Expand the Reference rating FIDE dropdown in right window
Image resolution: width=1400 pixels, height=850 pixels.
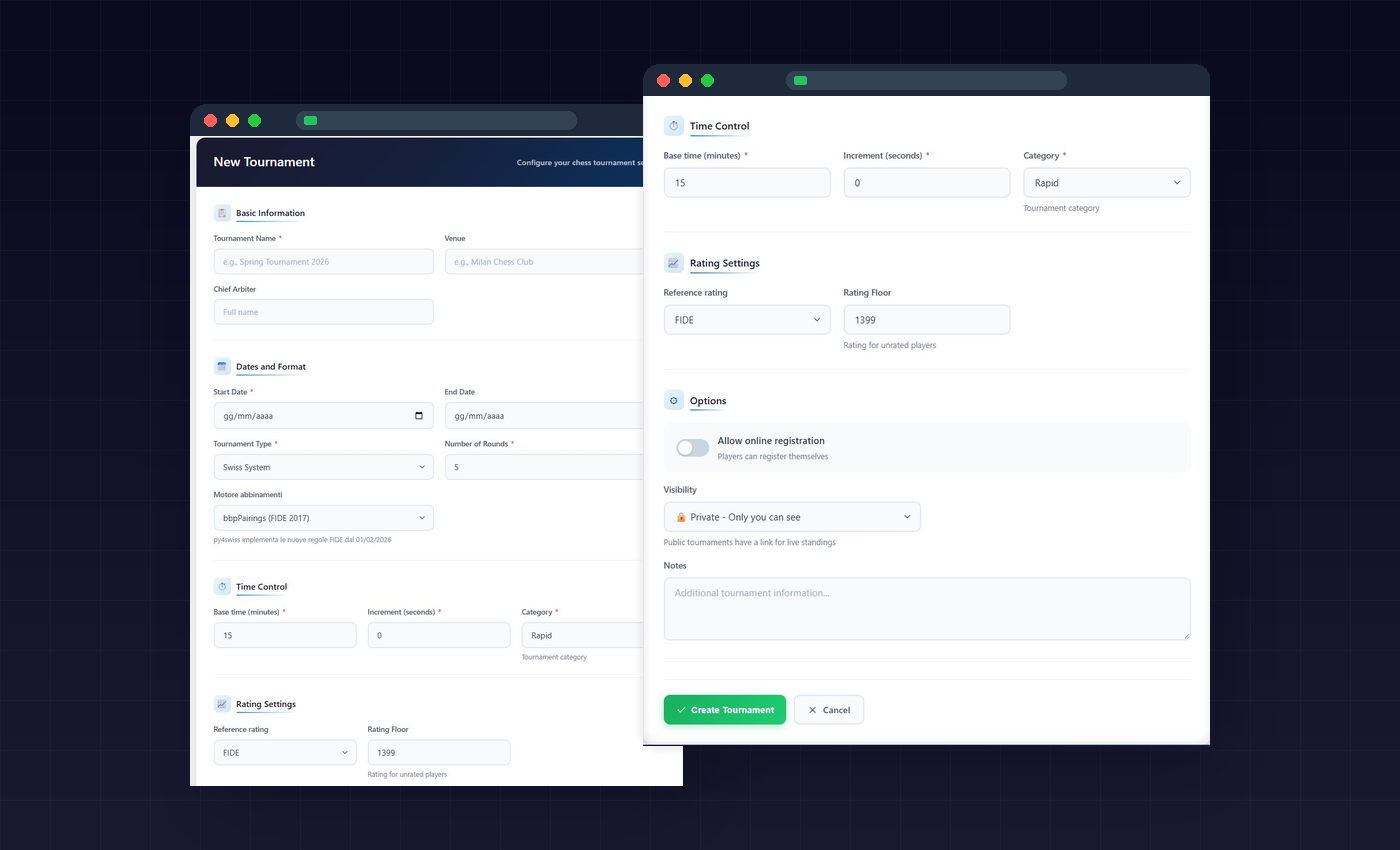[746, 320]
